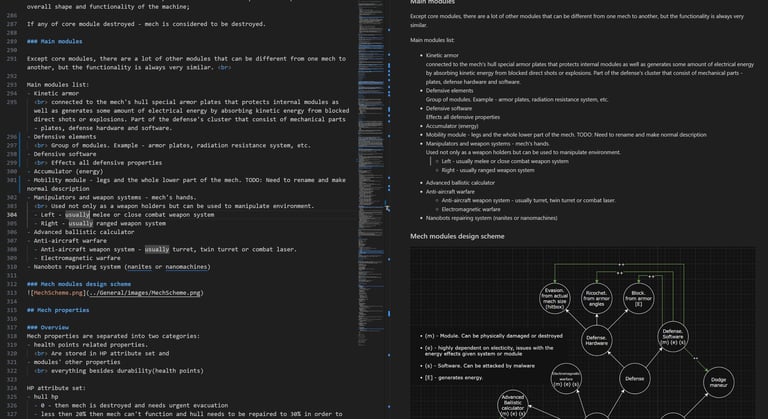Viewport: 768px width, 419px height.
Task: Click 'If any of core module destroyed' line
Action: coord(146,24)
